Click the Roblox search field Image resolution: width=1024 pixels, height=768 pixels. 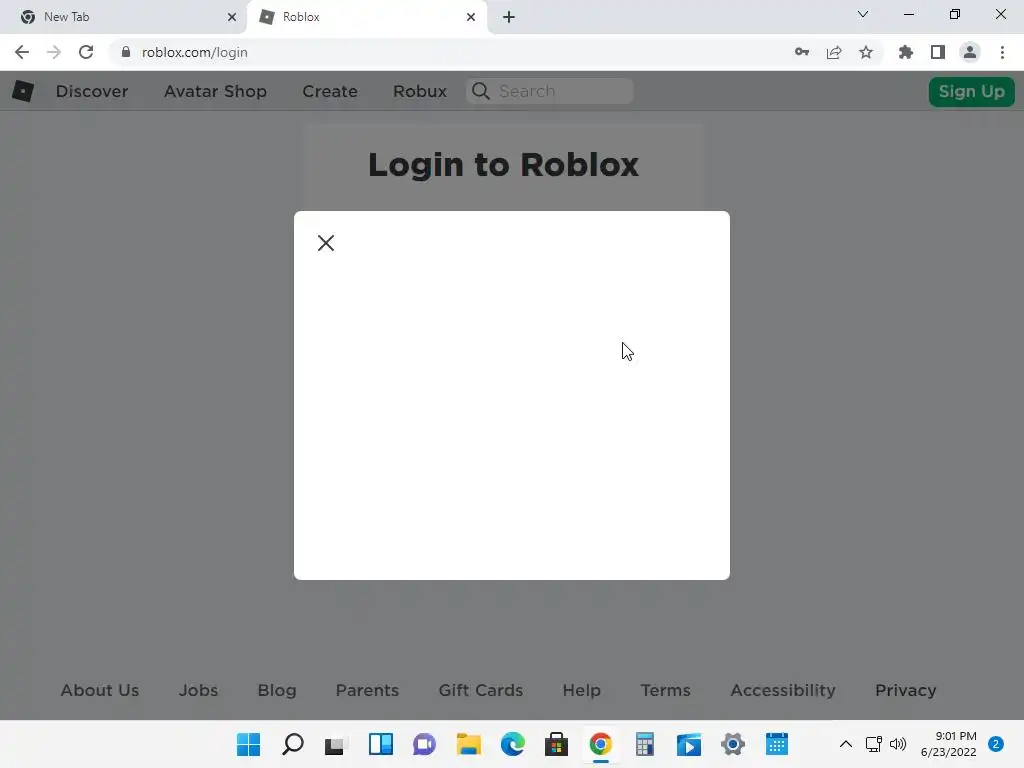pos(550,91)
